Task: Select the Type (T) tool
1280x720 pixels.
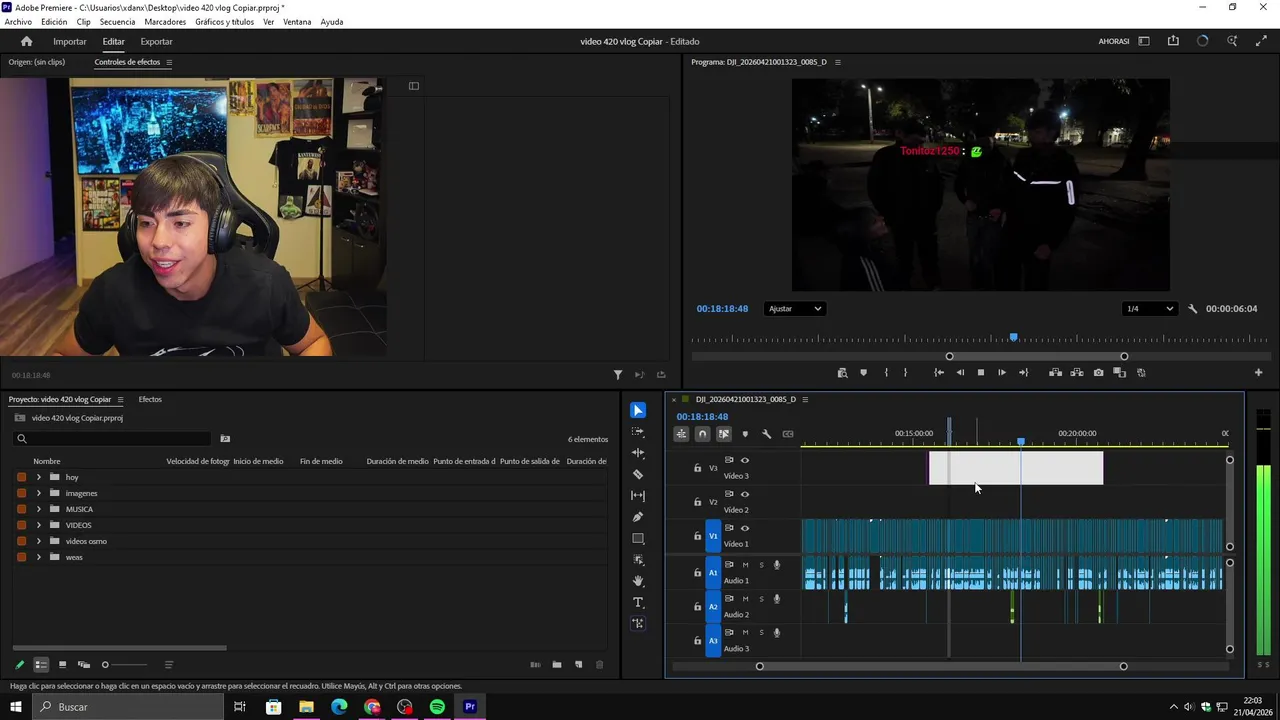Action: [x=638, y=602]
